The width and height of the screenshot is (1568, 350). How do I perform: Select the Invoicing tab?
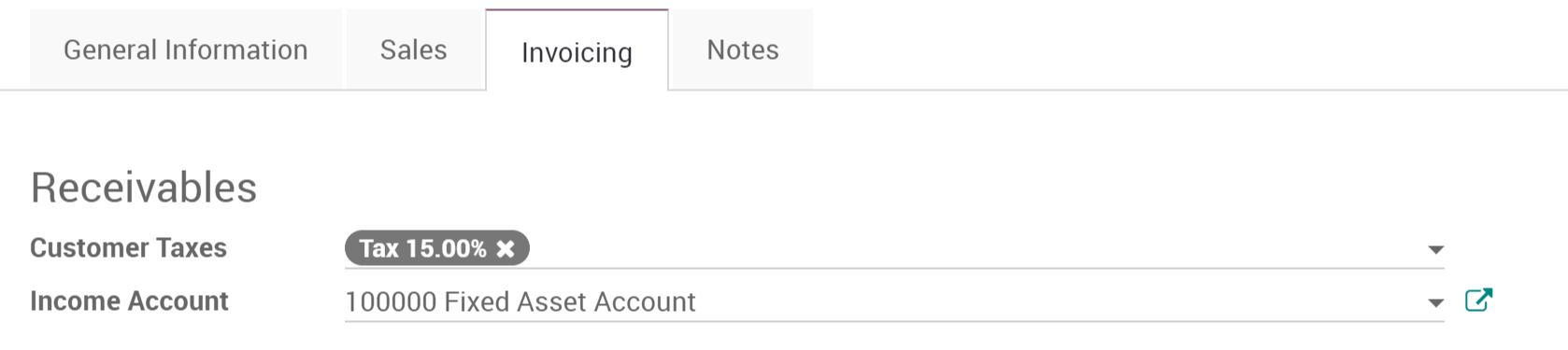(x=577, y=51)
